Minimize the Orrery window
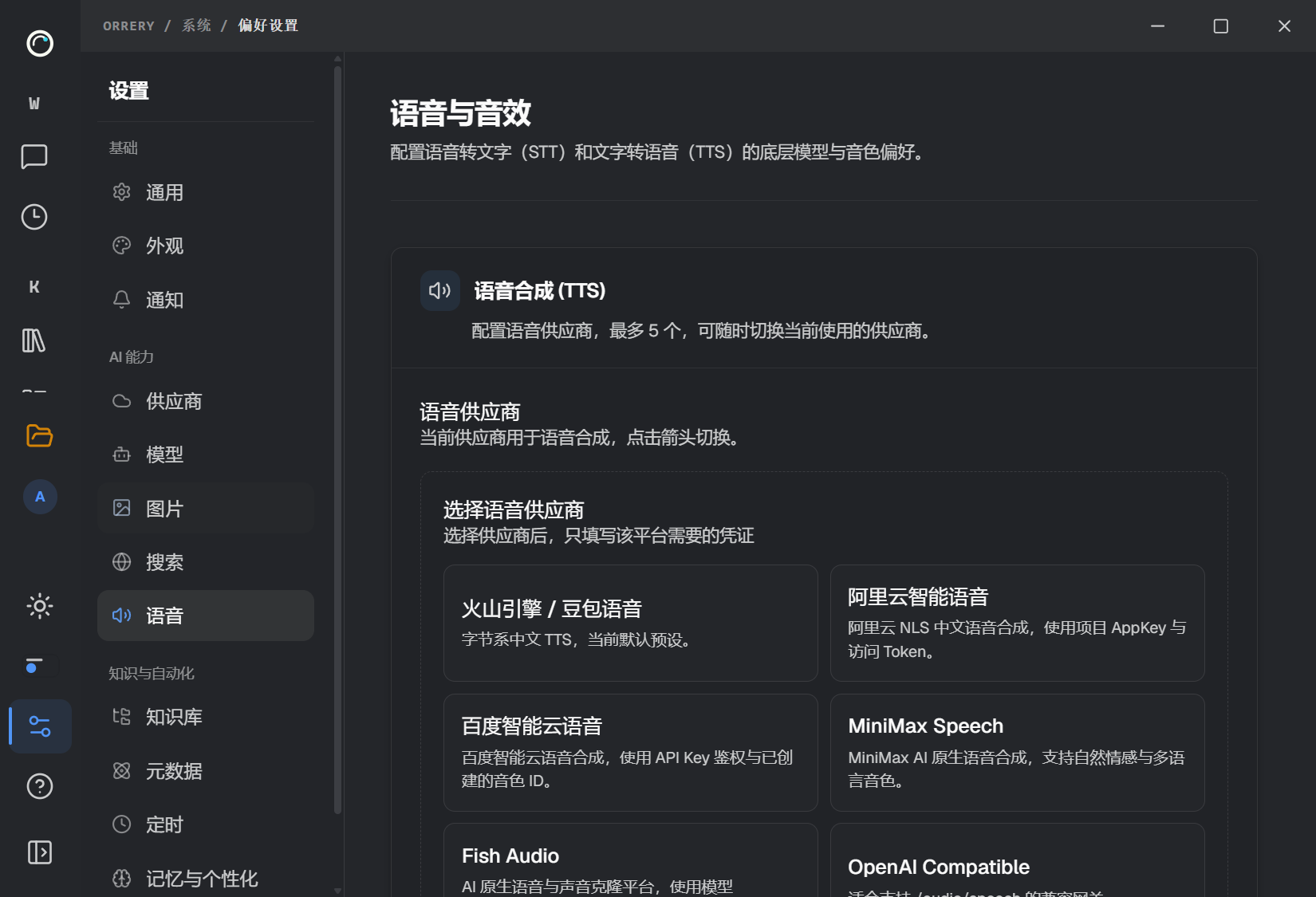The width and height of the screenshot is (1316, 897). pos(1157,26)
